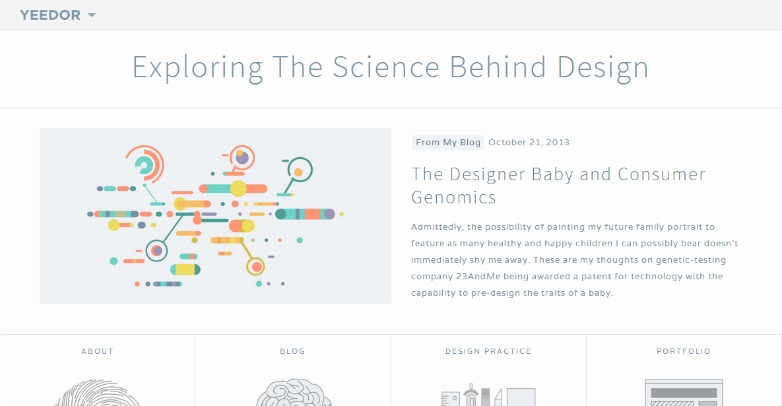
Task: Click the brain icon under Blog
Action: click(x=293, y=393)
